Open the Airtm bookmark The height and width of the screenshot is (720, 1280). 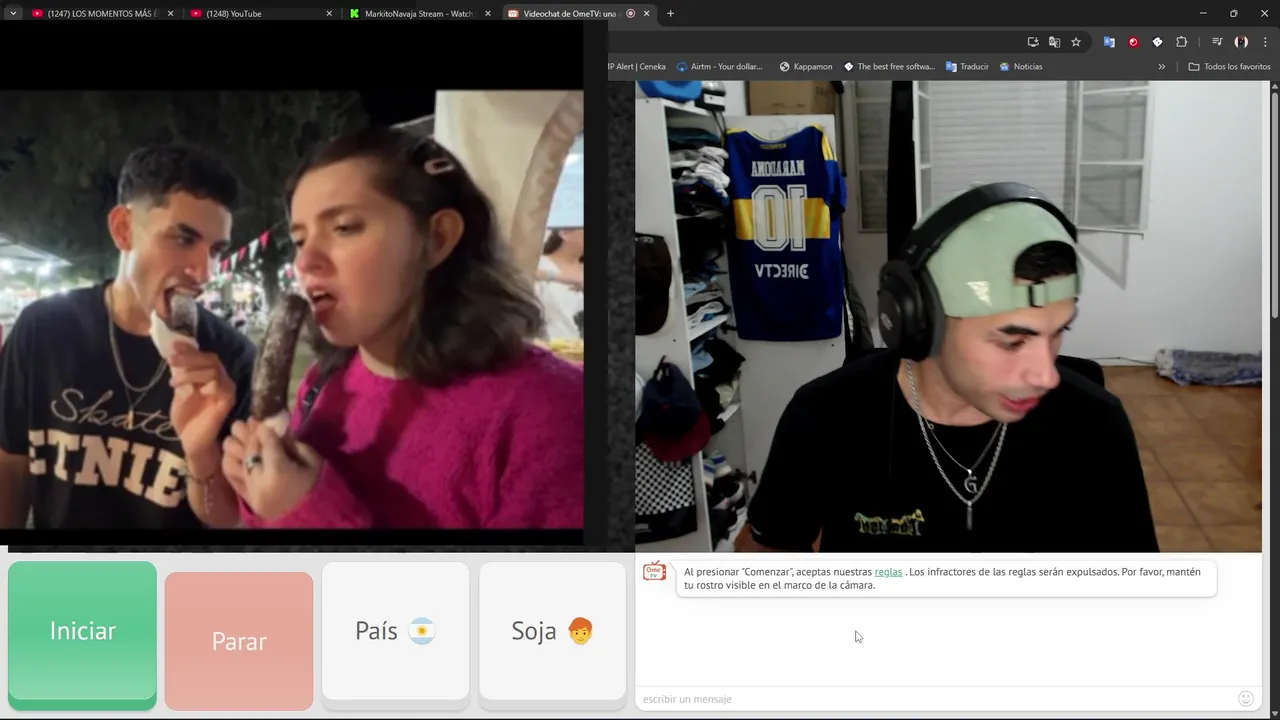click(x=720, y=67)
